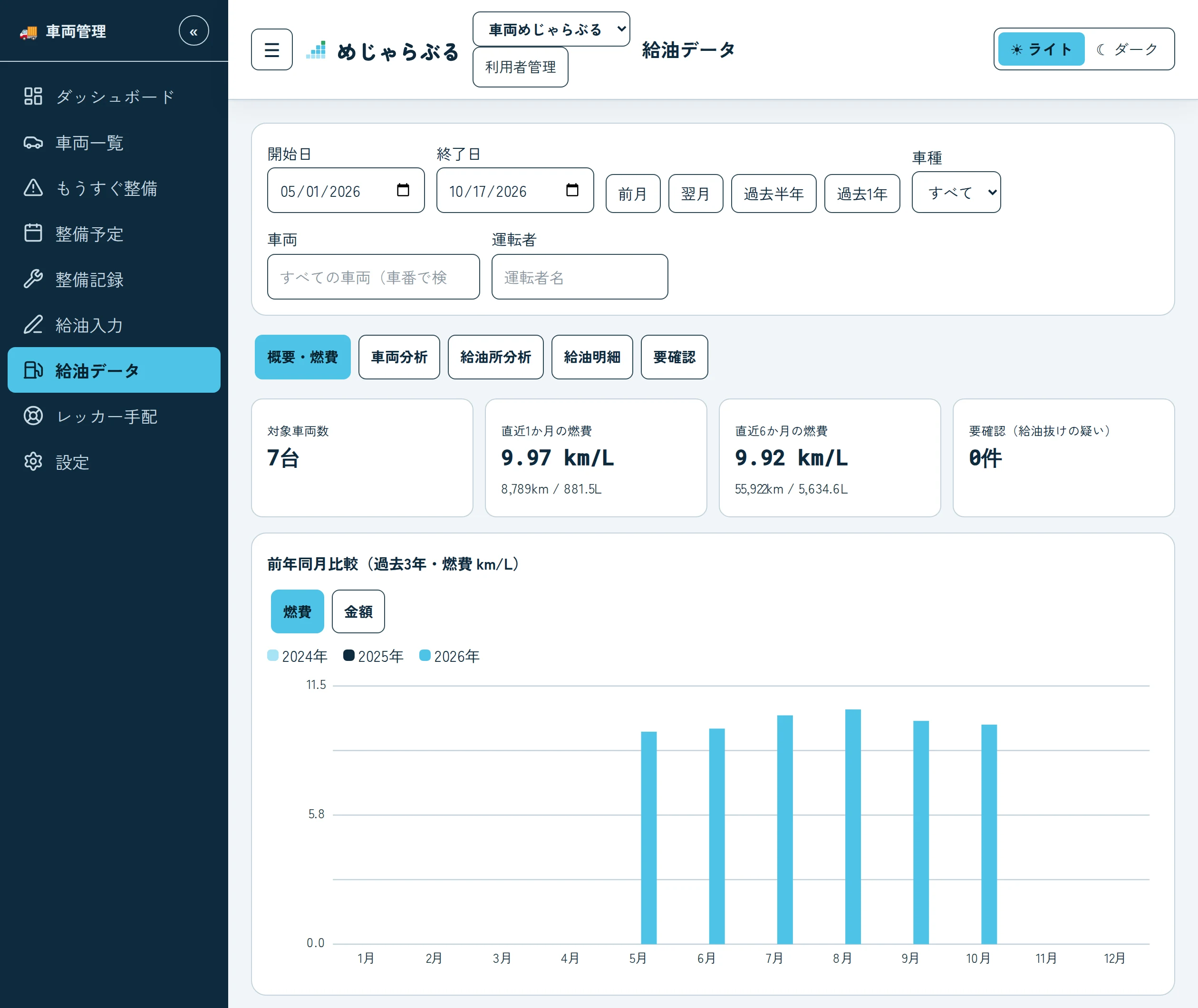Screen dimensions: 1198x1008
Task: Select the 要確認 tab
Action: pyautogui.click(x=675, y=357)
